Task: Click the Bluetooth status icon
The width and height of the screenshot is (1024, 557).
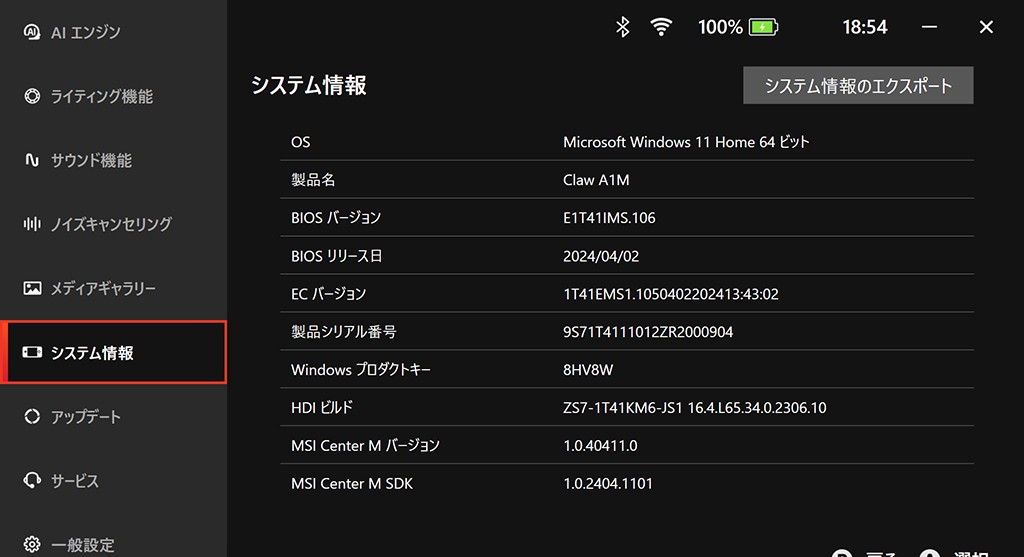Action: click(x=622, y=27)
